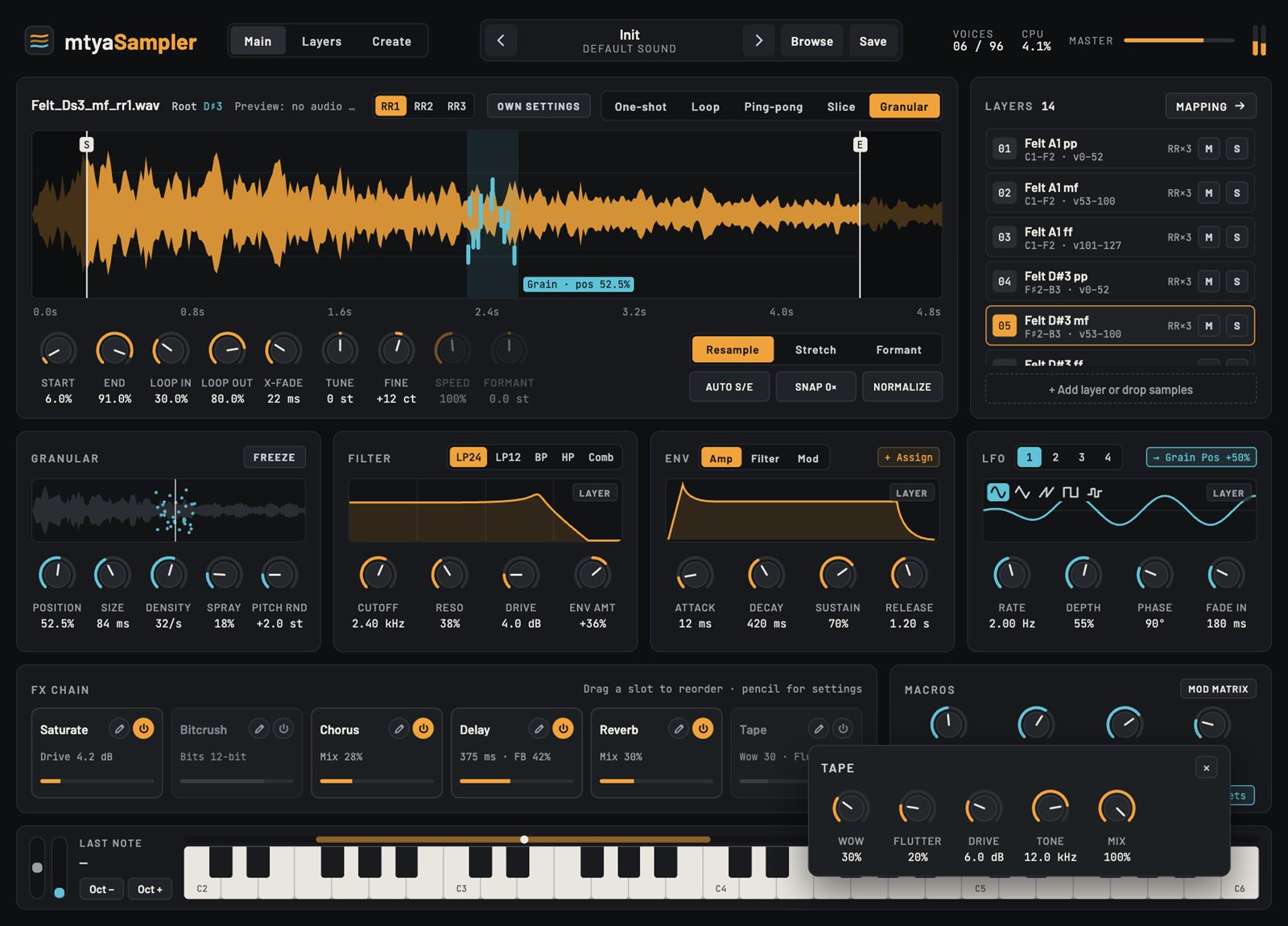Screen dimensions: 1288x926
Task: Choose the LP12 filter type
Action: (x=508, y=457)
